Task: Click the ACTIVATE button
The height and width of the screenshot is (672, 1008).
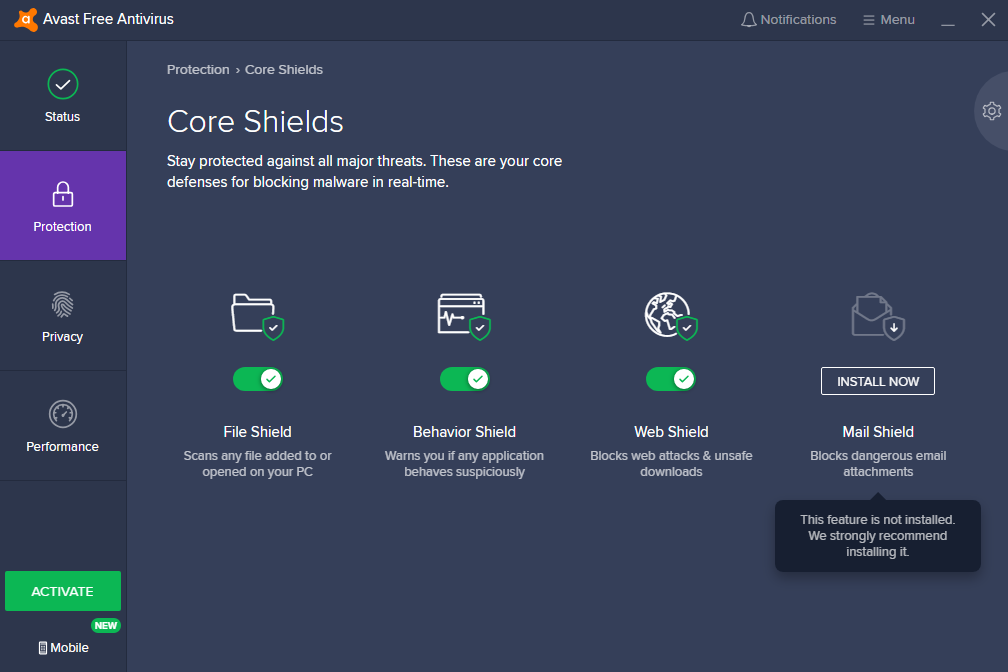Action: point(63,591)
